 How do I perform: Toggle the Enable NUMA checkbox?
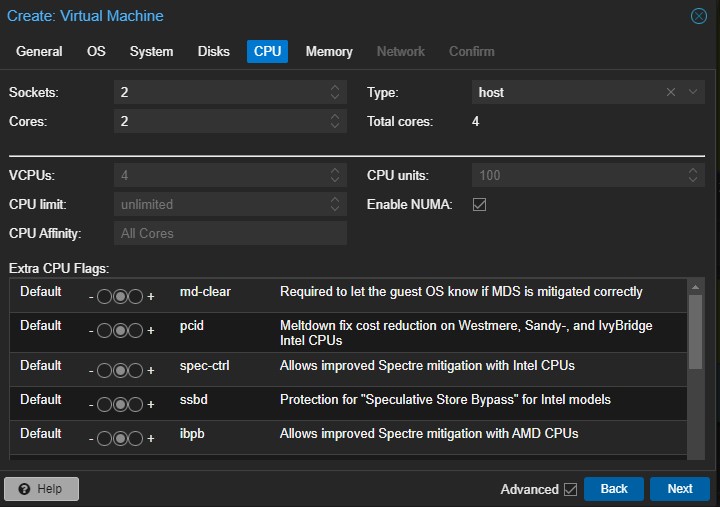pos(479,205)
